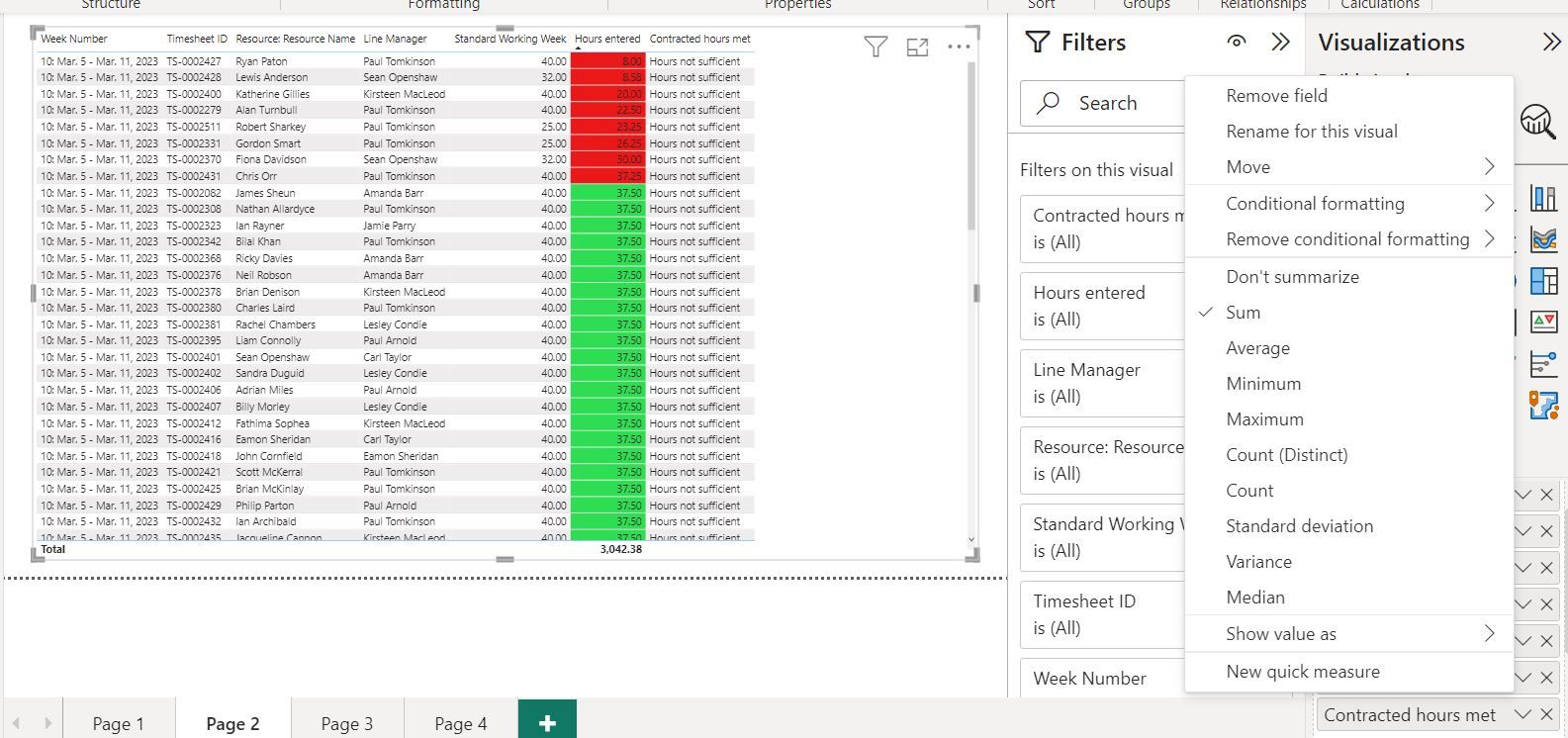Pick the Median aggregation
The image size is (1568, 738).
[1348, 598]
